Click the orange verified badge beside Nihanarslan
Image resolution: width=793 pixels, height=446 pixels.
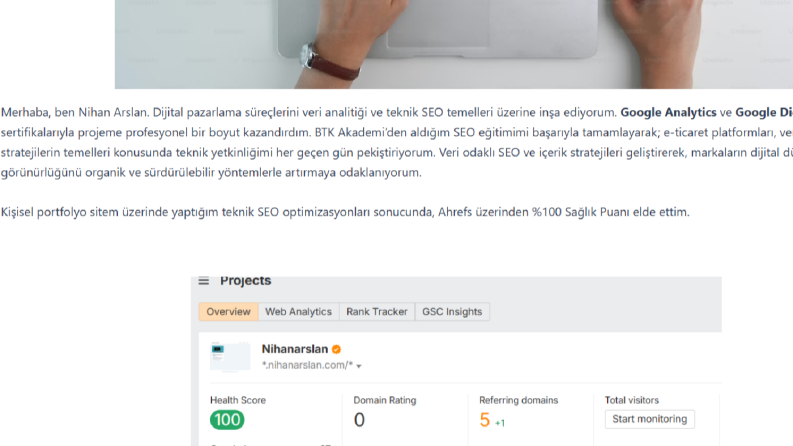point(336,349)
